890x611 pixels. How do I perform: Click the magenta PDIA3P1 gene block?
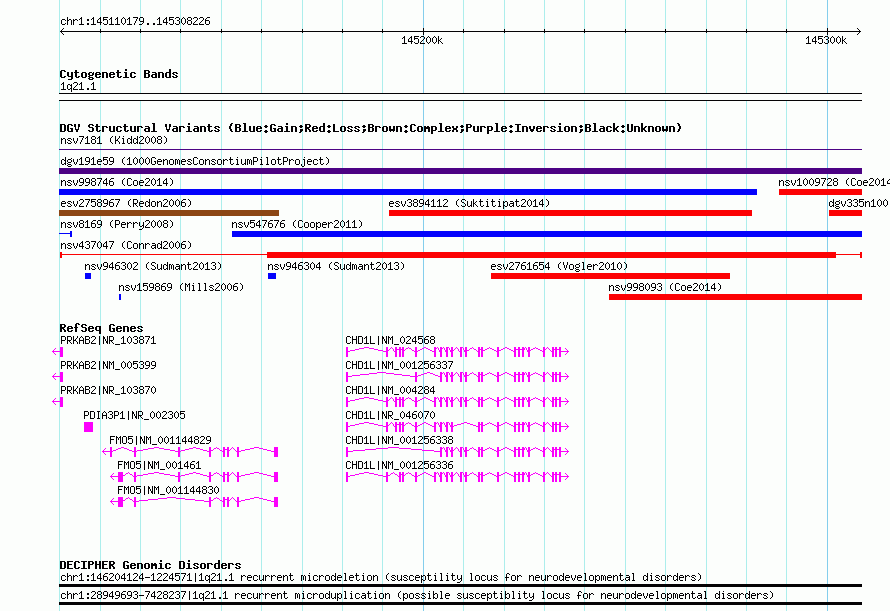tap(89, 427)
